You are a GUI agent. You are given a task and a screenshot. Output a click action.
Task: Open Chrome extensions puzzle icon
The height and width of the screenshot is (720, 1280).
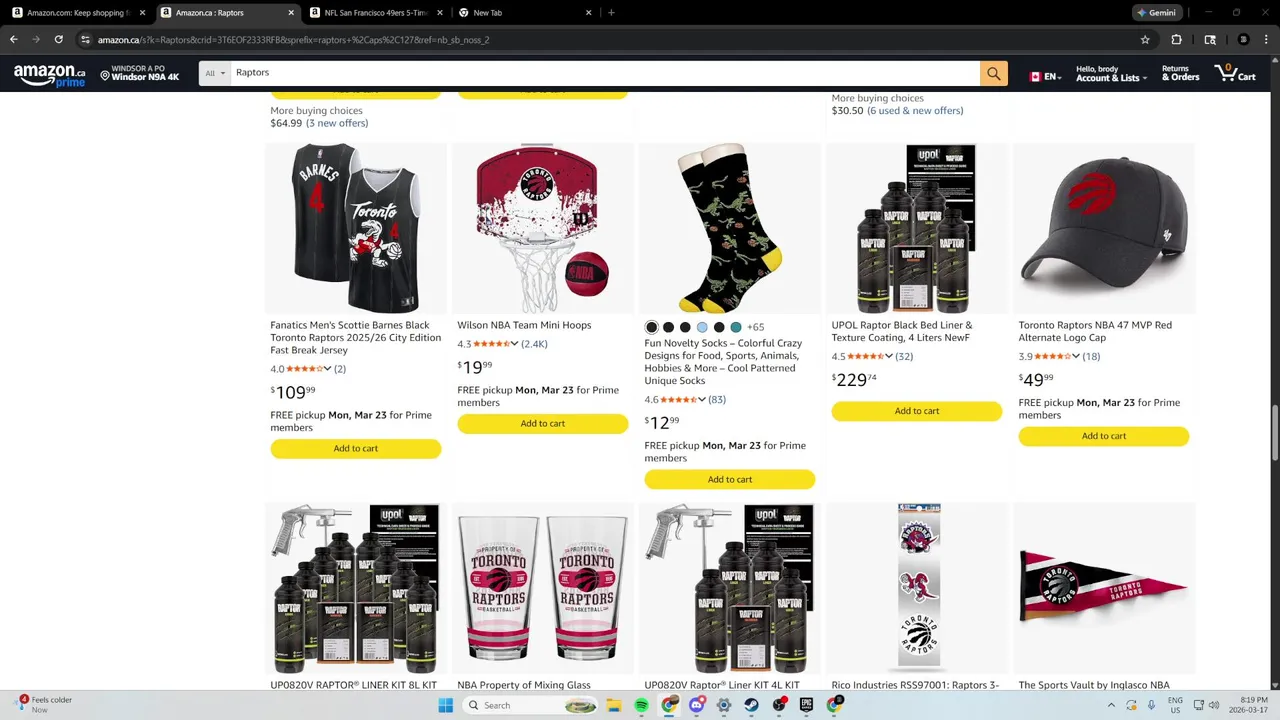tap(1176, 40)
